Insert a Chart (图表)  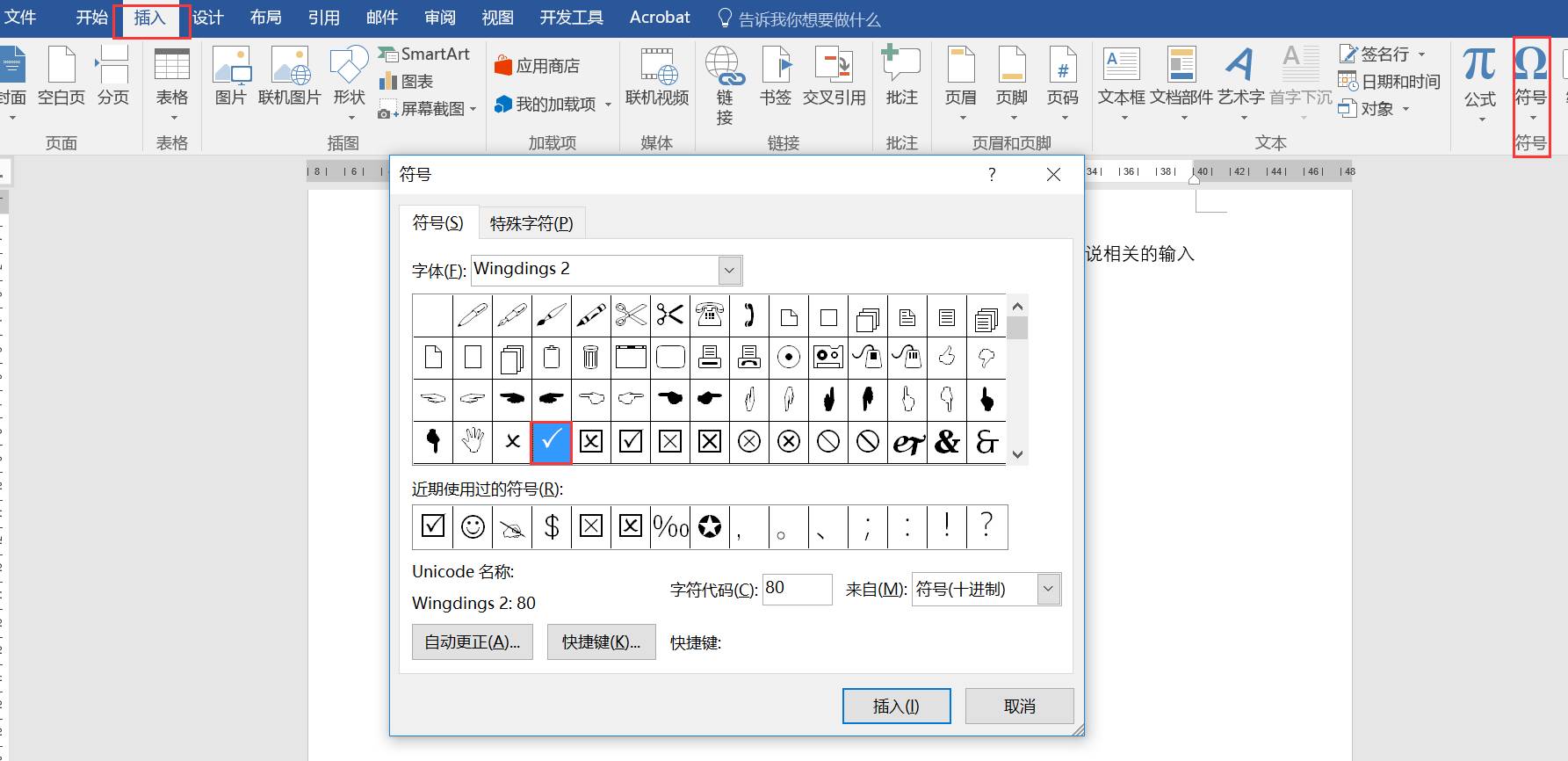pyautogui.click(x=406, y=82)
